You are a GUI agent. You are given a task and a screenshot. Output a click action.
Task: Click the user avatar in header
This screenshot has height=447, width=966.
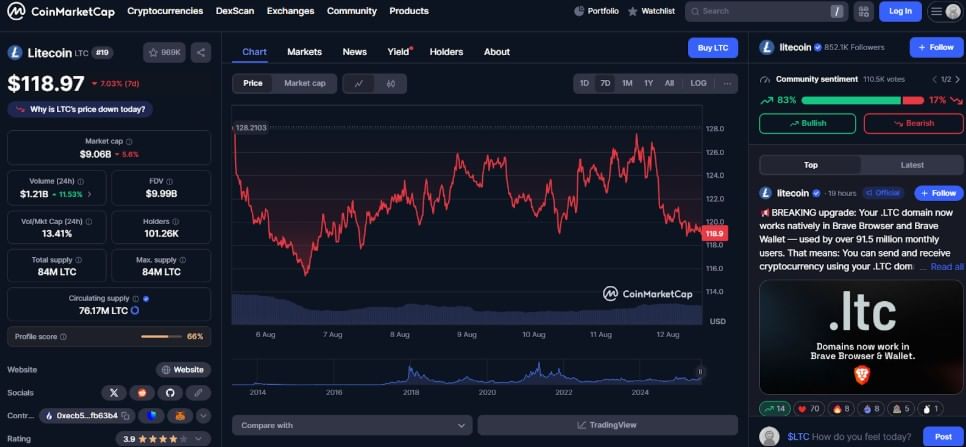[x=952, y=11]
